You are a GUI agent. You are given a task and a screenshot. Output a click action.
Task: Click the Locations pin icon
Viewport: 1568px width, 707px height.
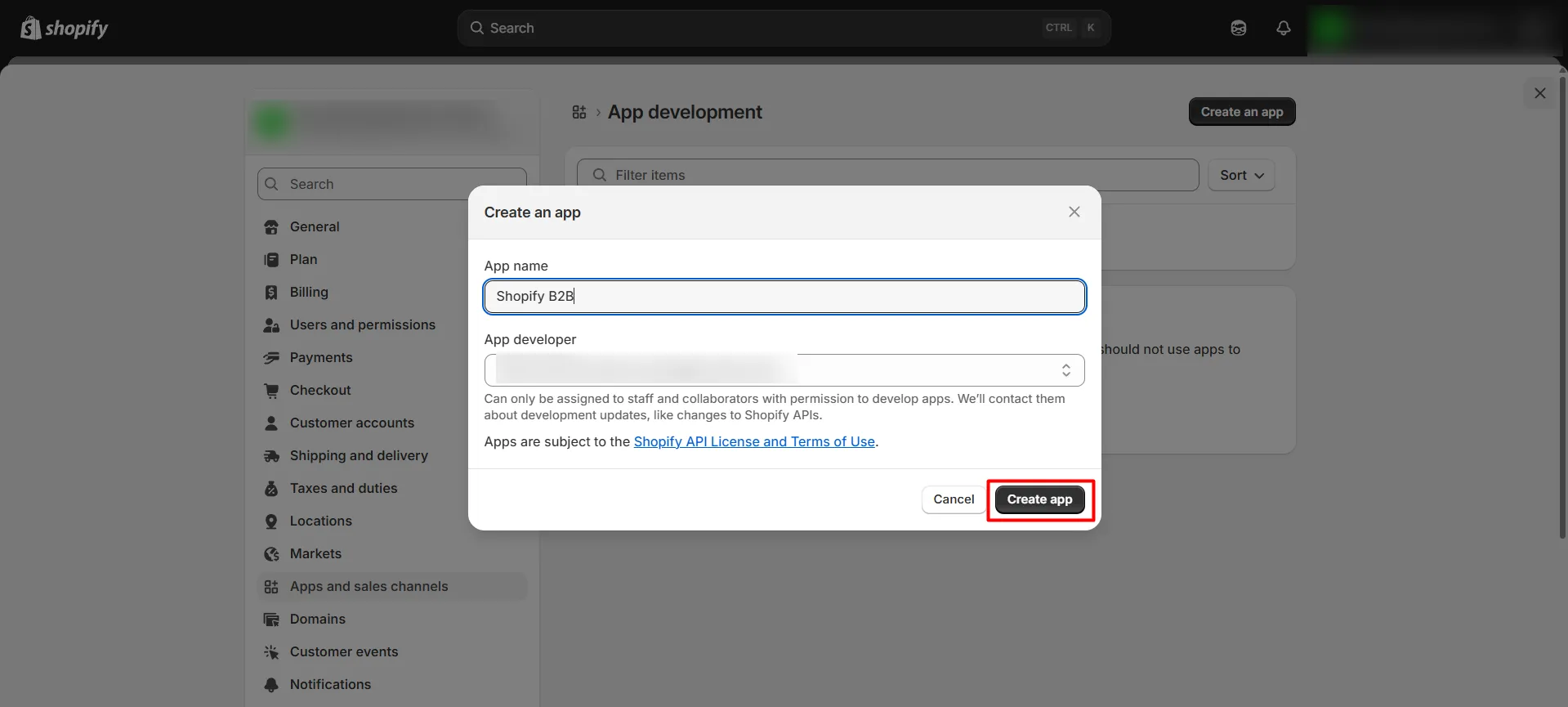[271, 521]
